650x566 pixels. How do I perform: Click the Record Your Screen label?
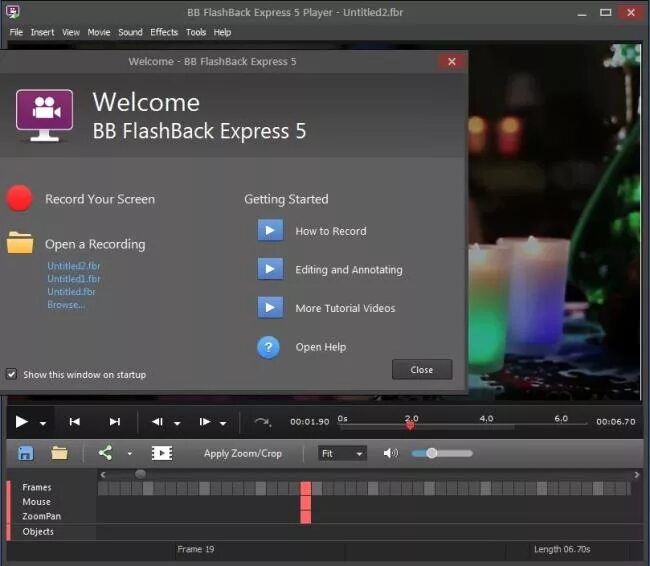(100, 199)
